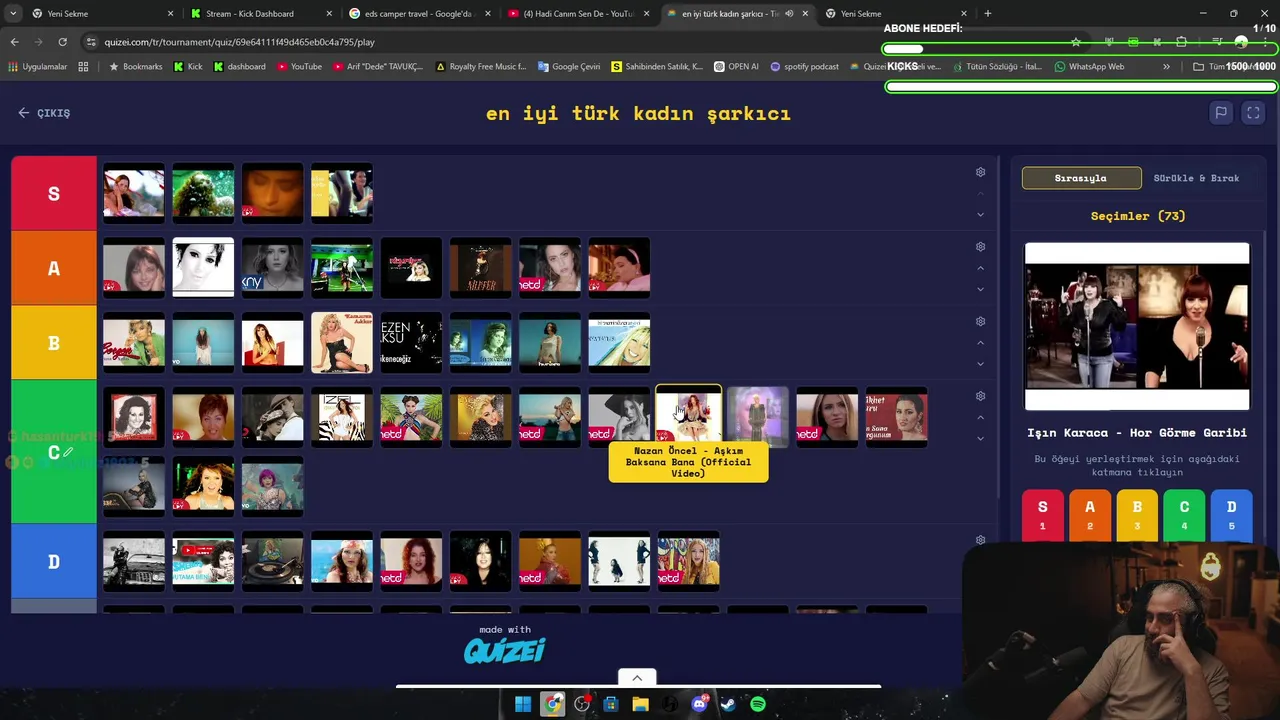Viewport: 1280px width, 720px height.
Task: Click the flag report icon
Action: 1221,113
